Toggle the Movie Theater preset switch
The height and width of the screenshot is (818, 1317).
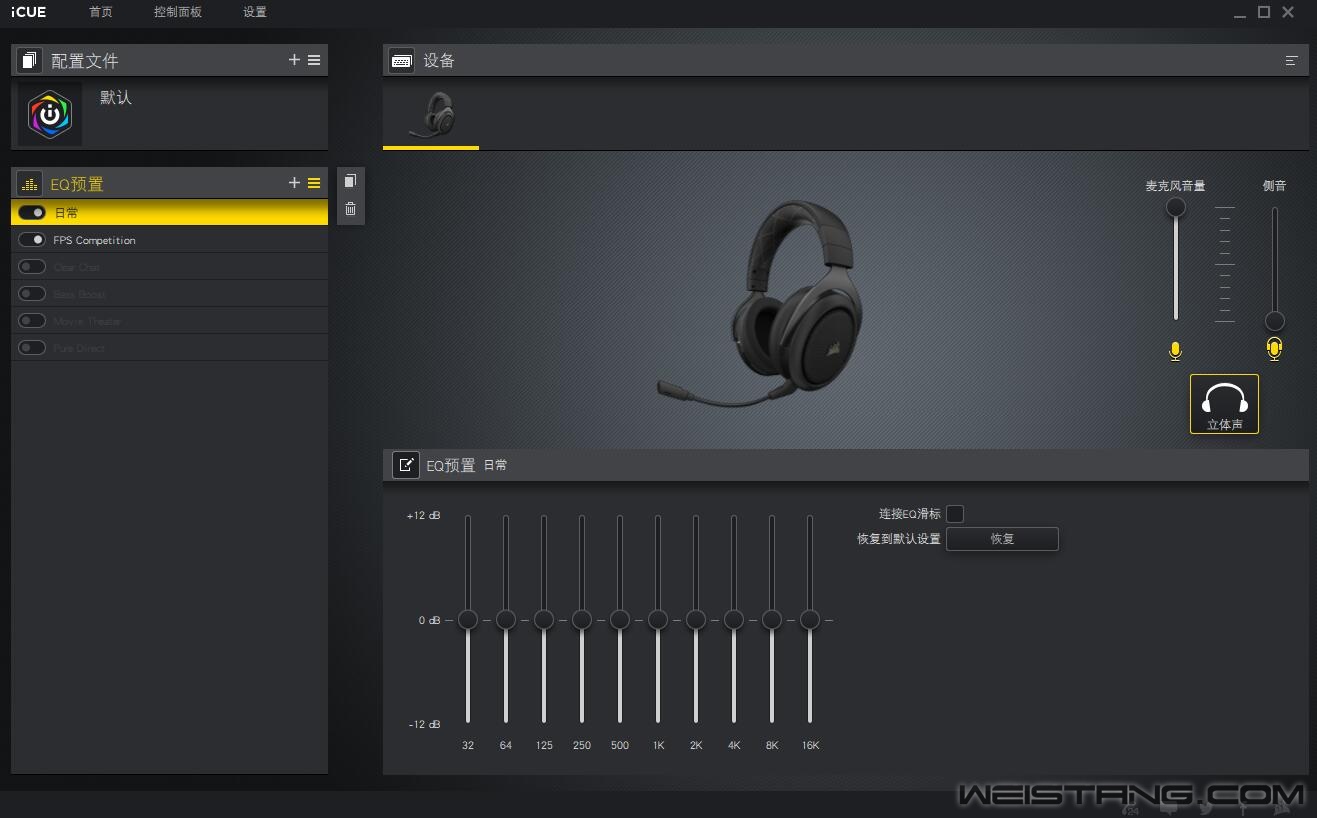point(32,321)
